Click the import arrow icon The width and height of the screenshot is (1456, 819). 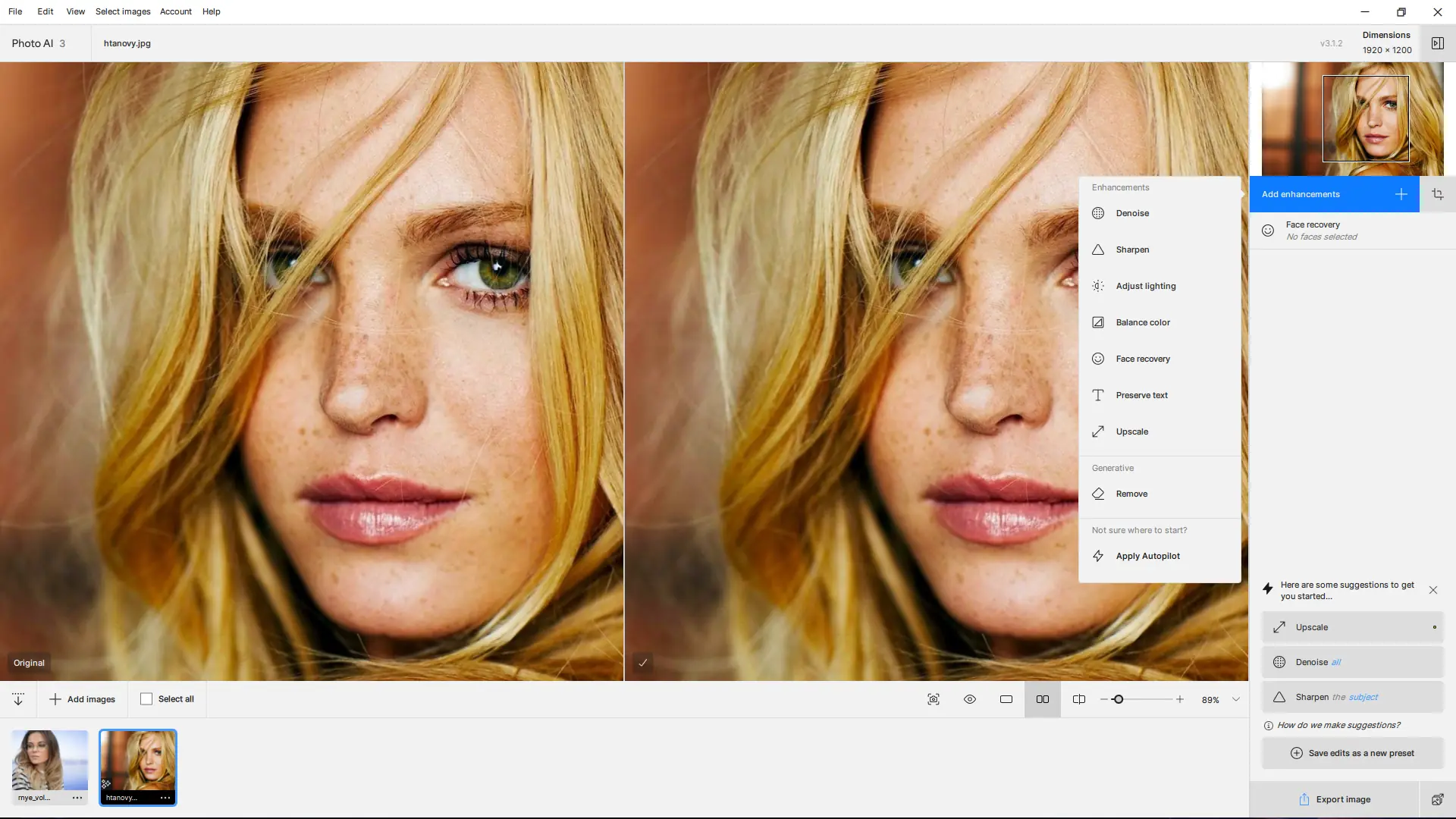(x=18, y=699)
